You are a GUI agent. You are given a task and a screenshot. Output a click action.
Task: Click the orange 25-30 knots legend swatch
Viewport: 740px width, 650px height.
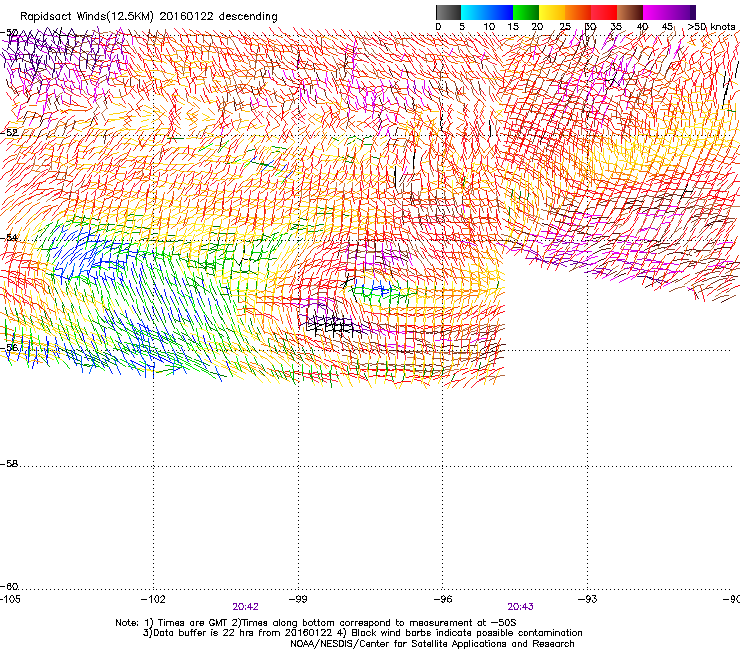[578, 12]
